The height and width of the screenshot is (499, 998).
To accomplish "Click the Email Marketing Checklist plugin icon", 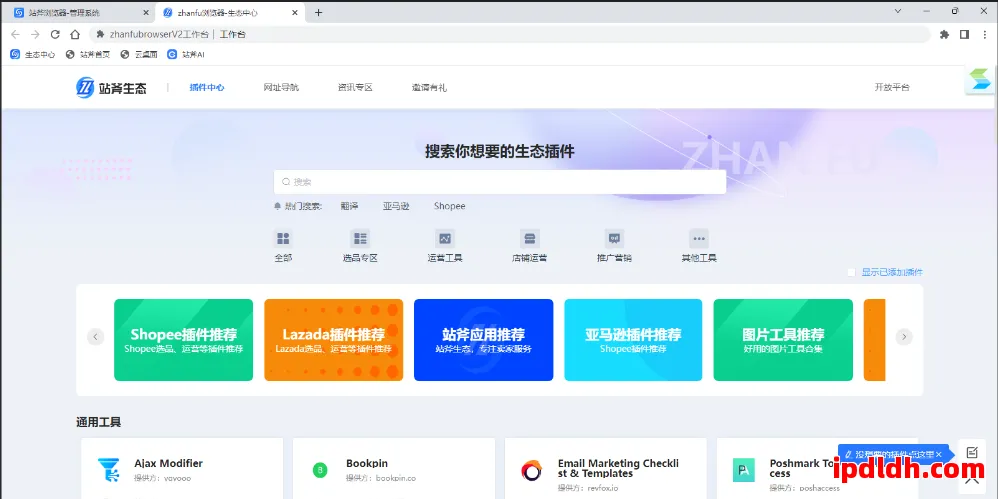I will click(531, 471).
